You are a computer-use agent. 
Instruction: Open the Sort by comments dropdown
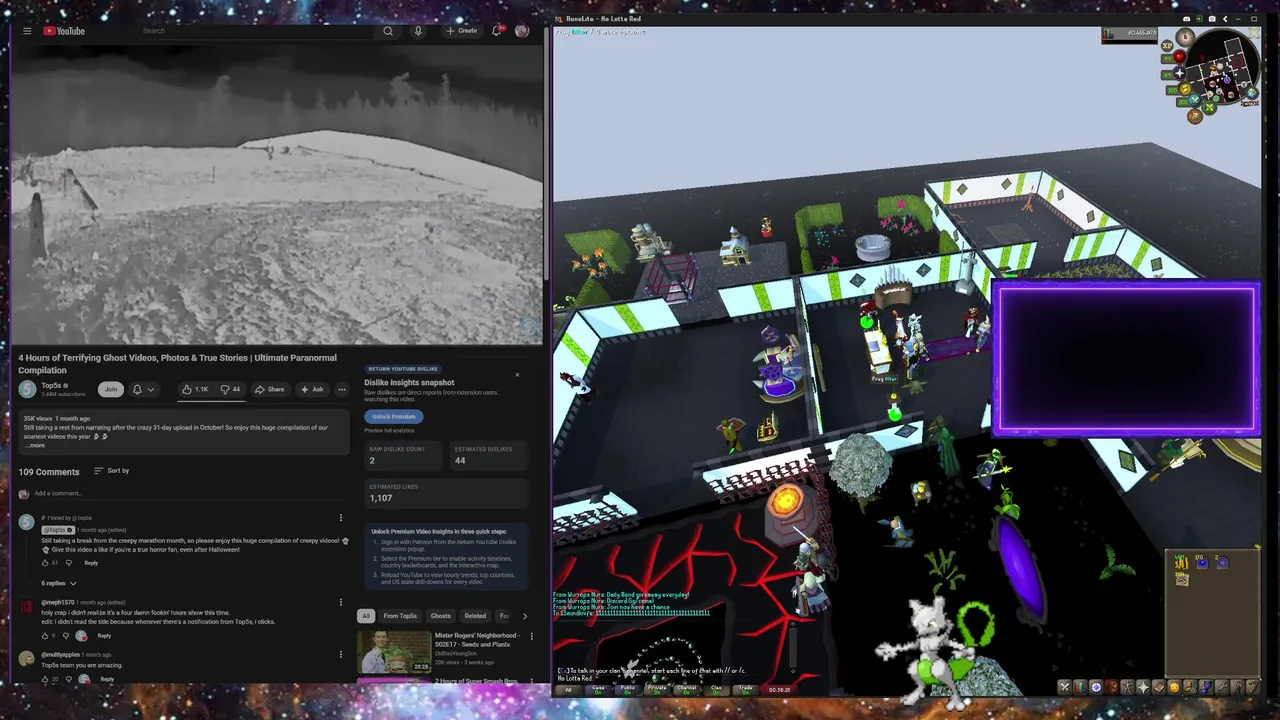112,471
